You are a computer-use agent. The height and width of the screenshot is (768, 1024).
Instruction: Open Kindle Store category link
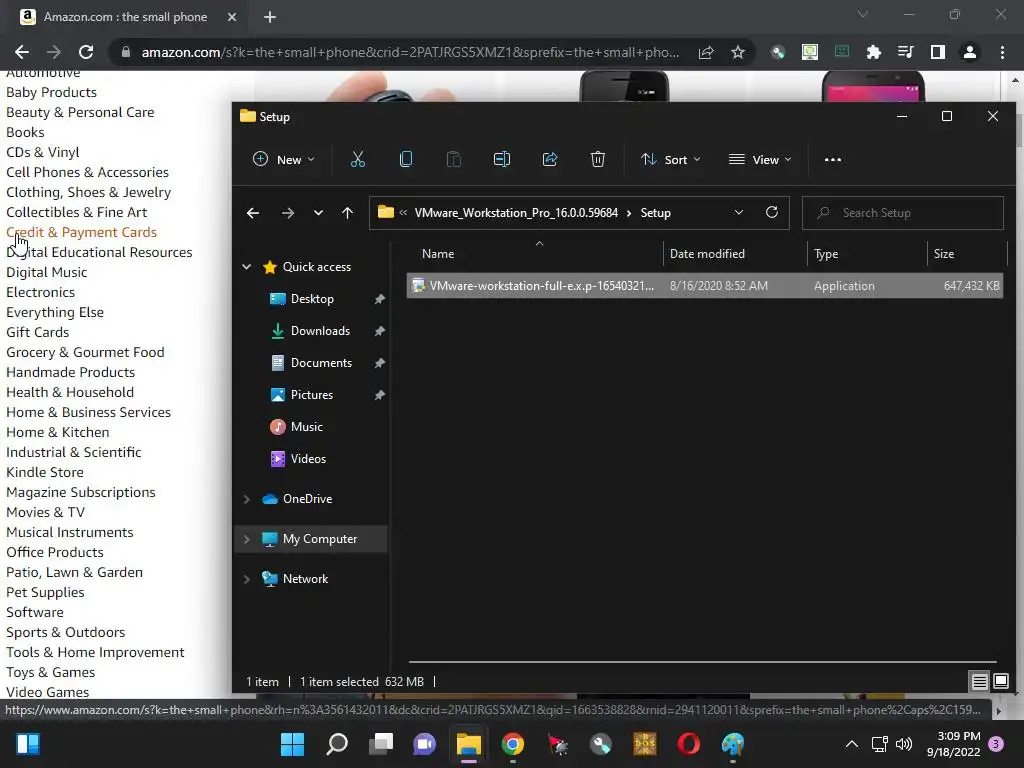coord(45,472)
